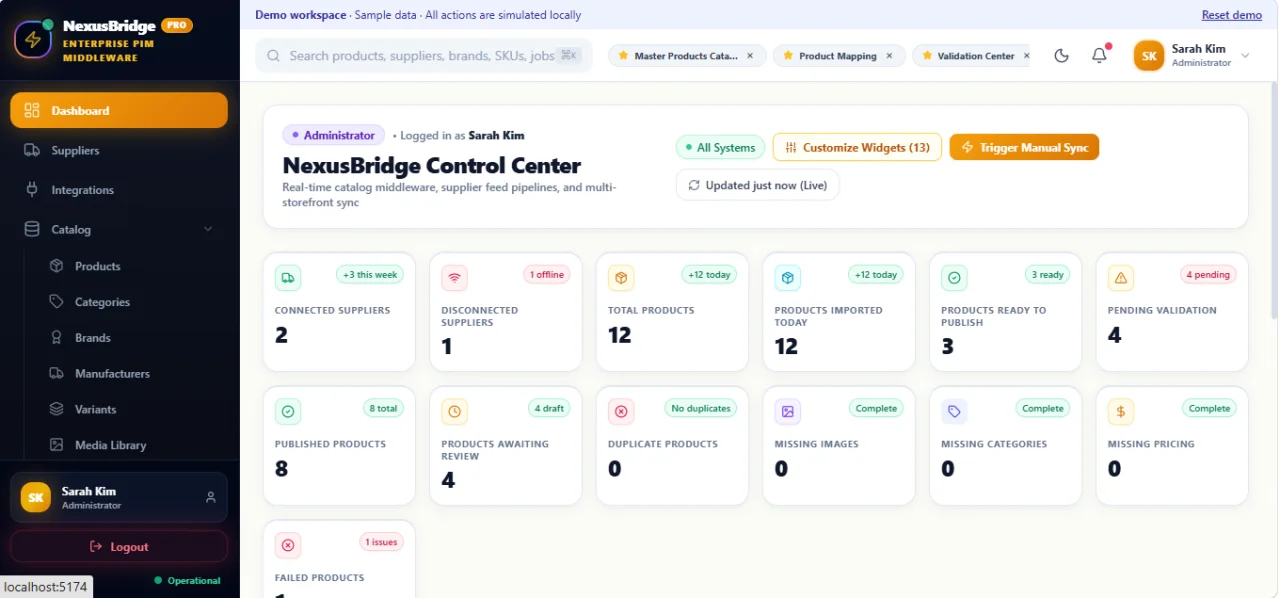Click the Missing Pricing dollar icon

coord(1120,411)
